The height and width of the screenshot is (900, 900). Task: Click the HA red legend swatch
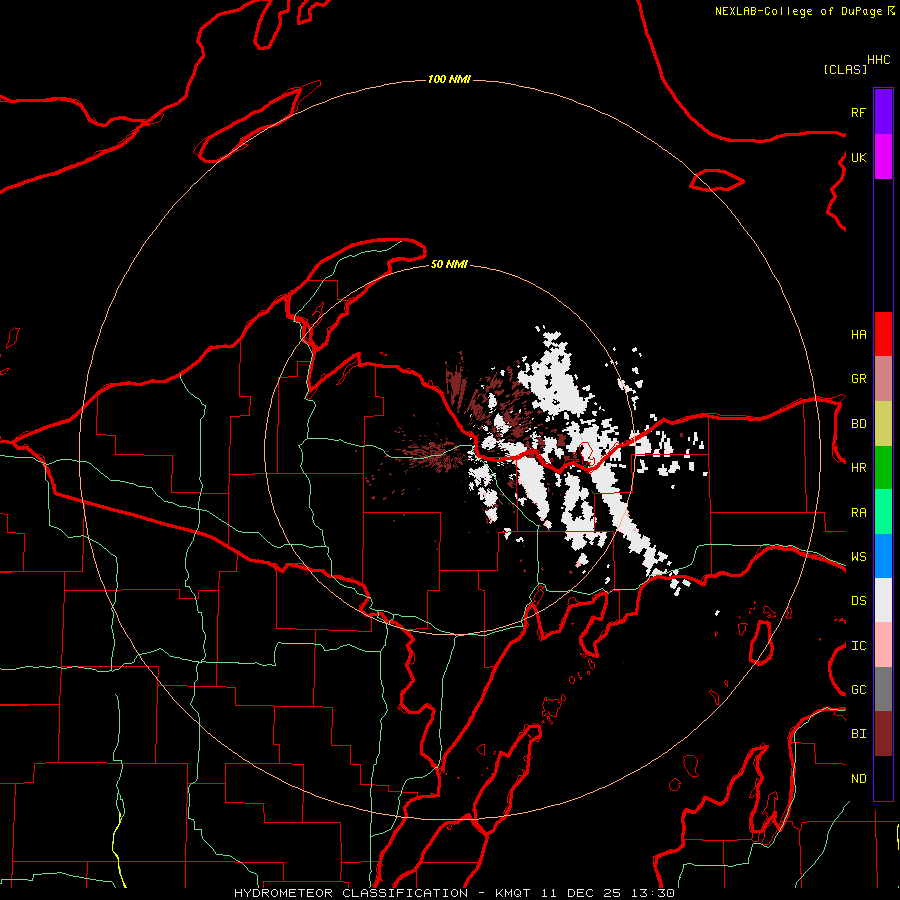[x=883, y=334]
